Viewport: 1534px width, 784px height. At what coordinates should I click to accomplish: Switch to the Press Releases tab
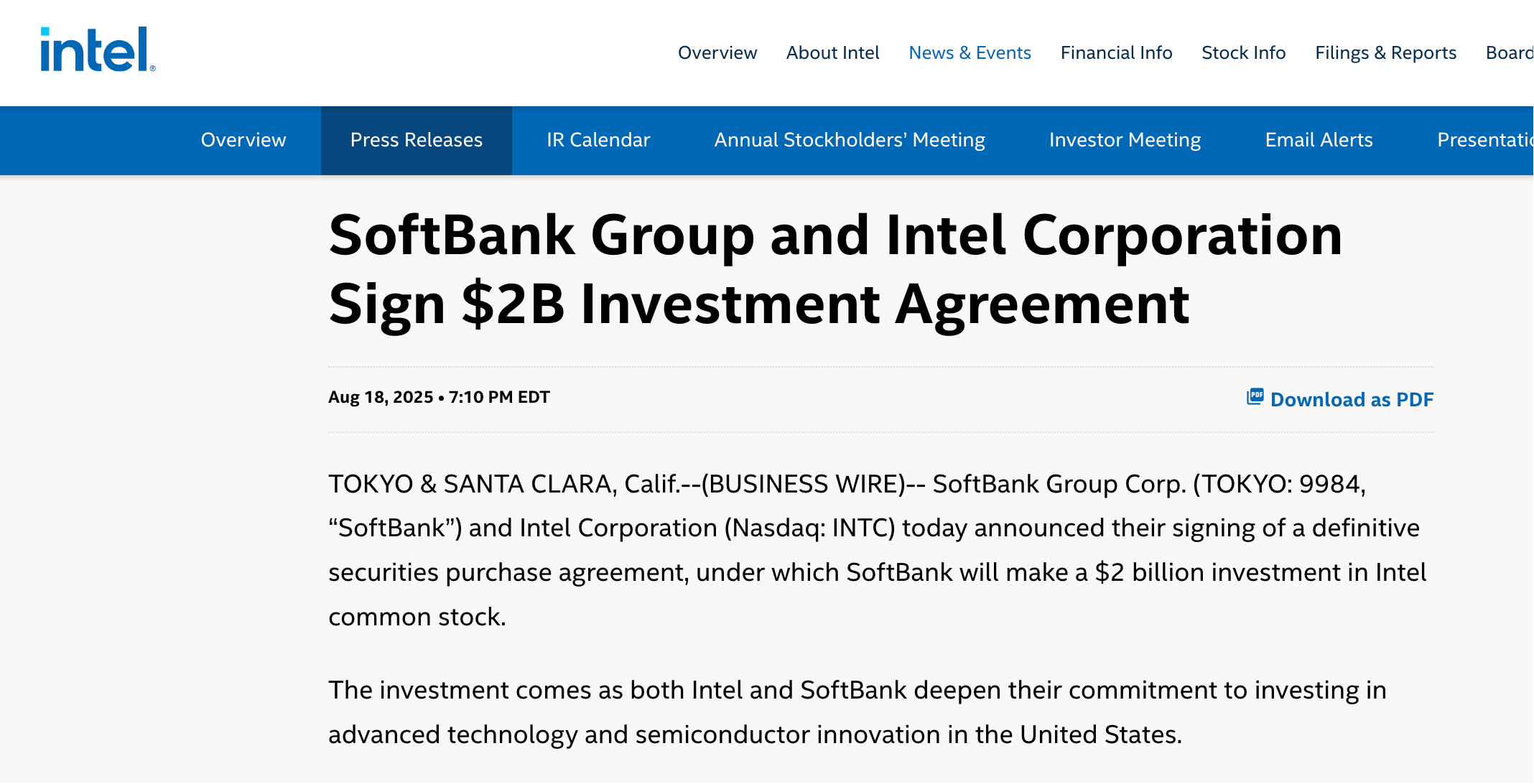[416, 140]
